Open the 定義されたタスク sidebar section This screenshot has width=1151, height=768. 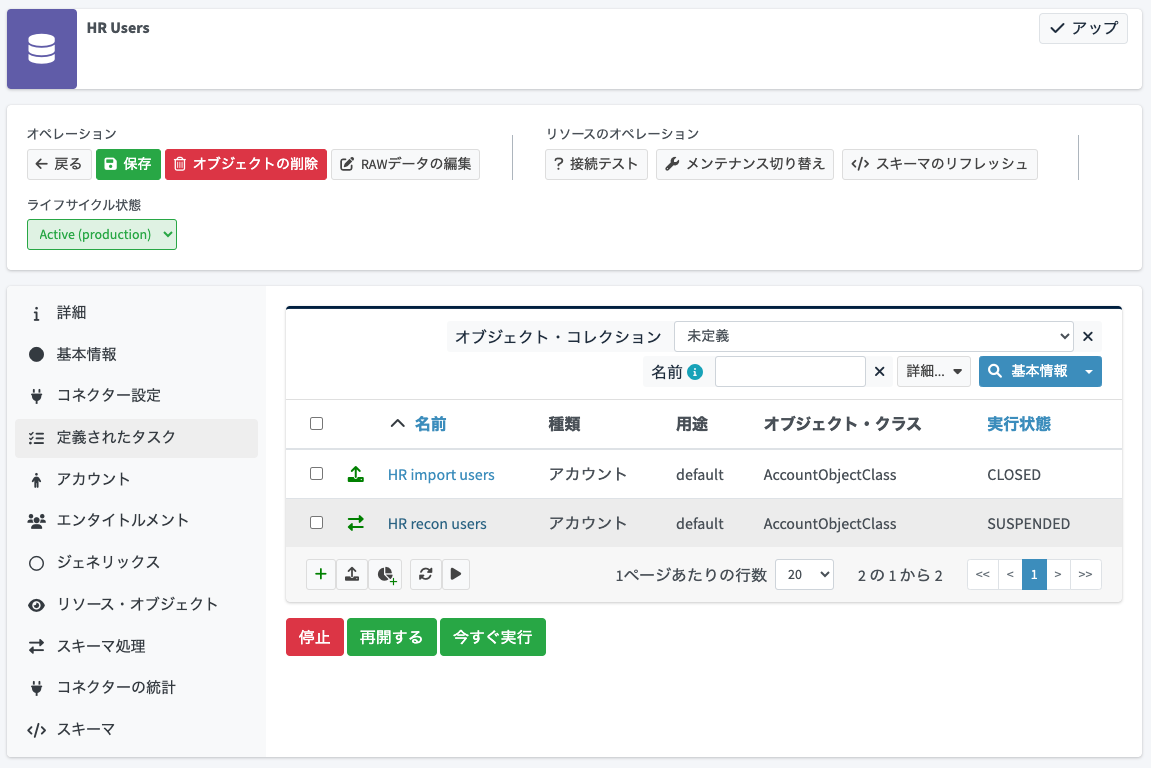[x=137, y=438]
